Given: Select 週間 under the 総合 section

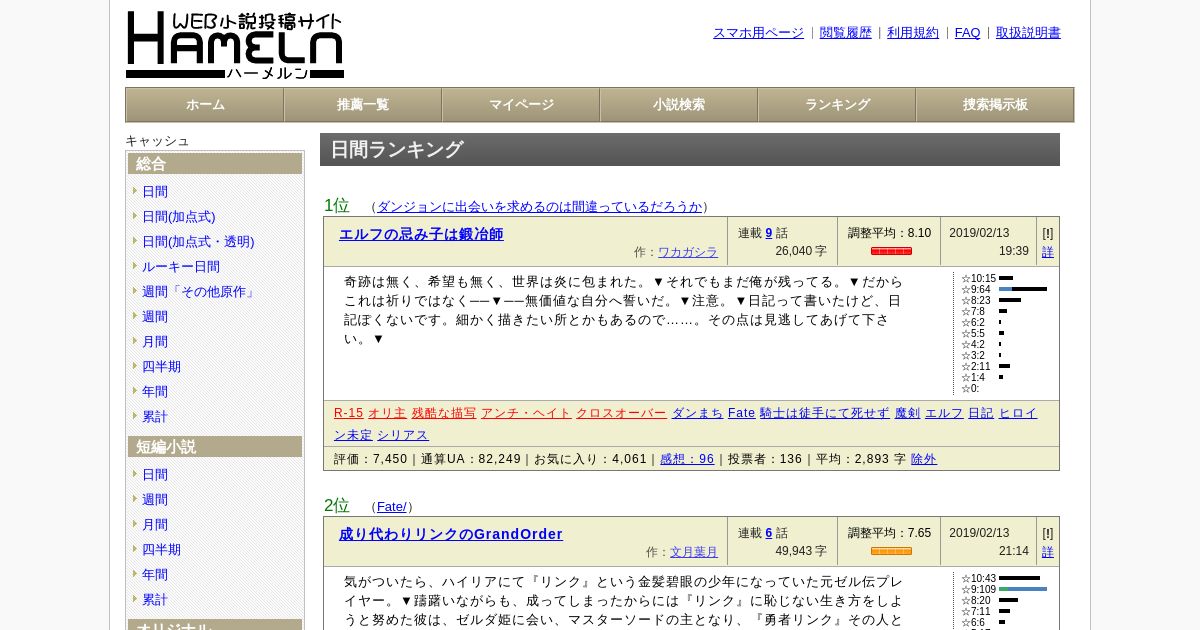Looking at the screenshot, I should coord(155,317).
